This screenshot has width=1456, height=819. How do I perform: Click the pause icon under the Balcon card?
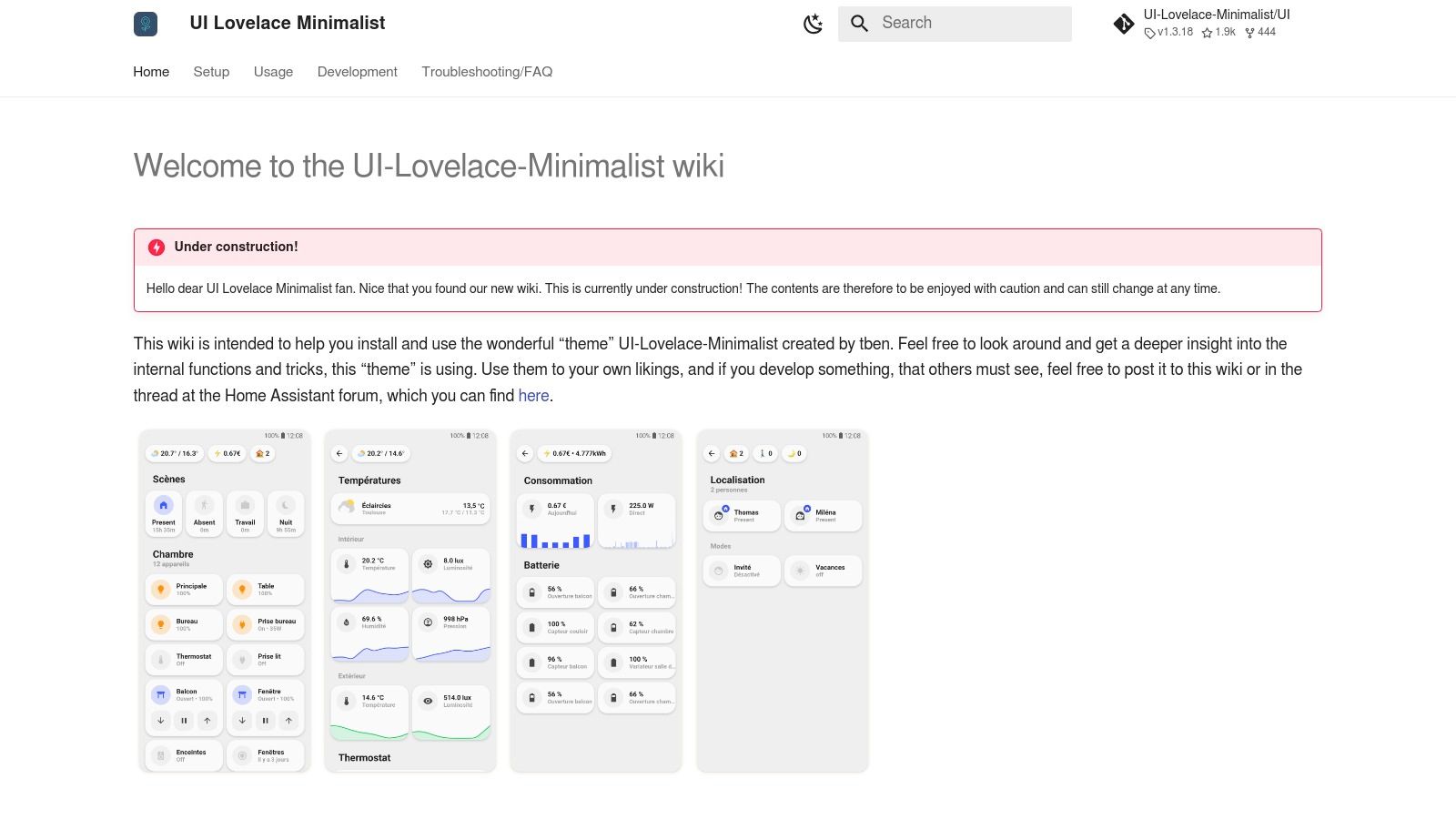pyautogui.click(x=184, y=720)
